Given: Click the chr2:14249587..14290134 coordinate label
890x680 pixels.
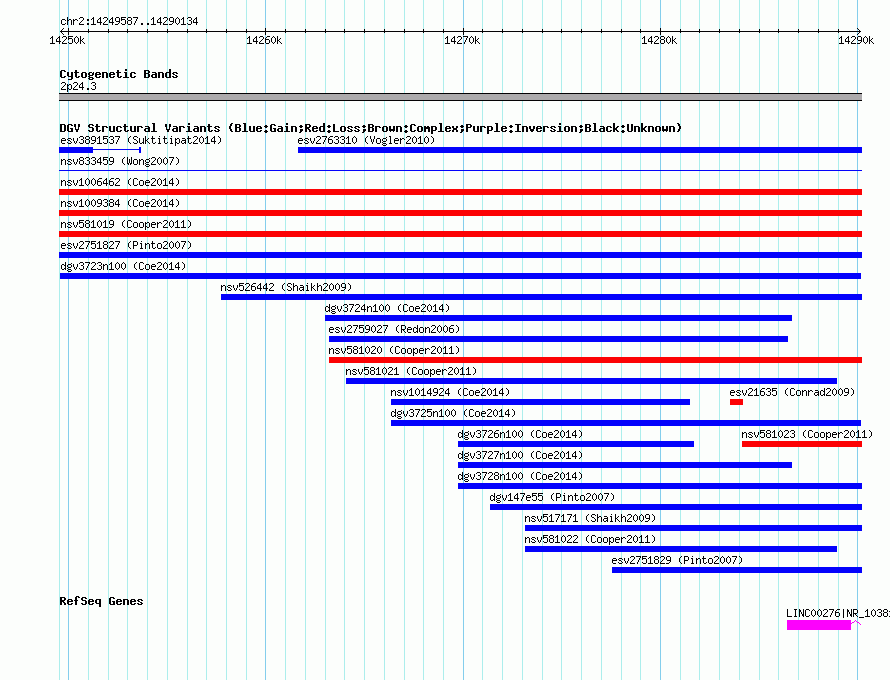Looking at the screenshot, I should pos(129,22).
